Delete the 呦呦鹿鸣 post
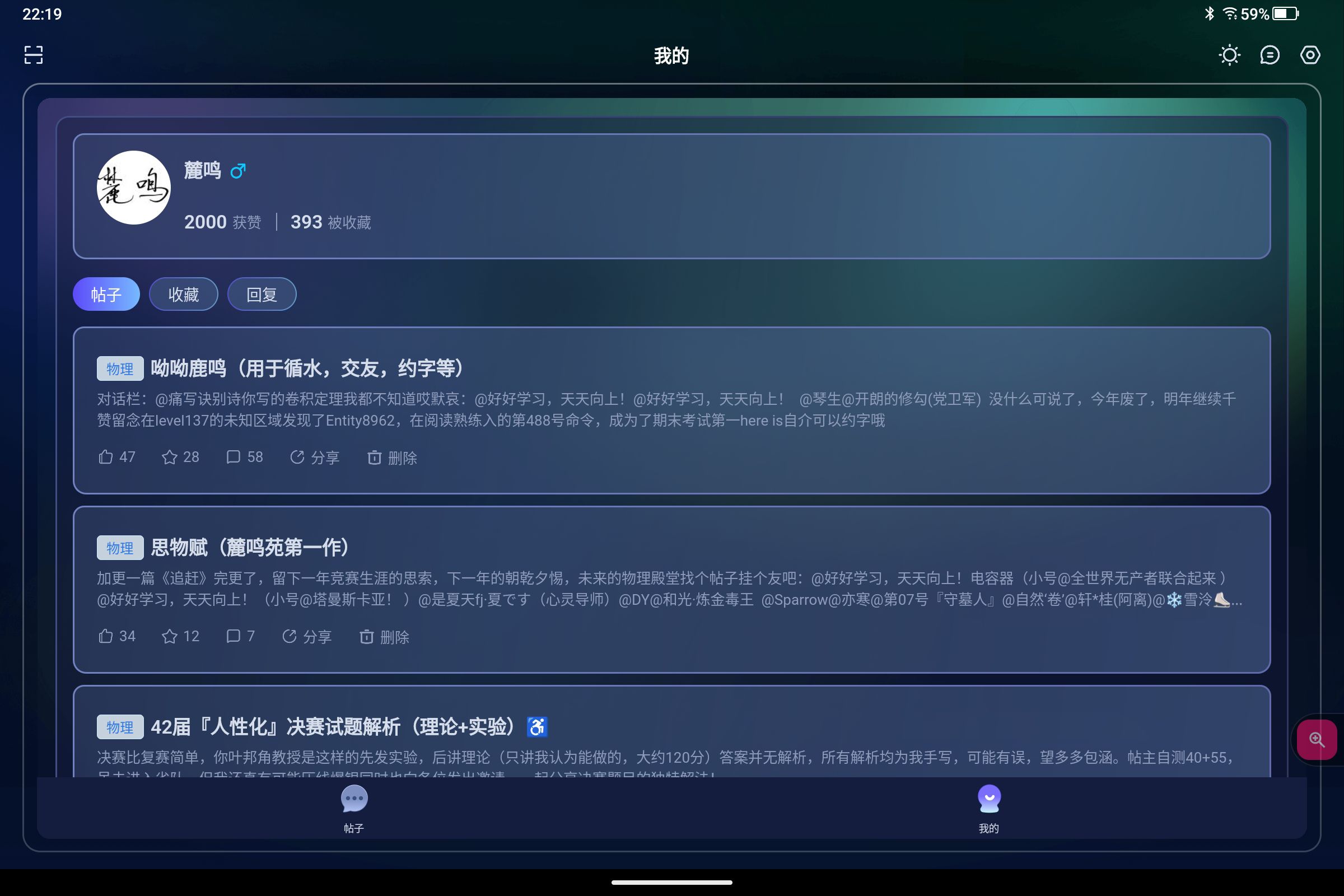1344x896 pixels. 392,457
